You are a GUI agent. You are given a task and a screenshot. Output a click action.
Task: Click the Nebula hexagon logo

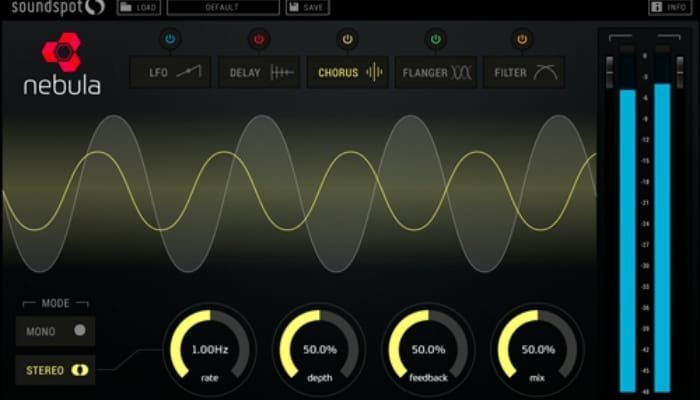62,52
